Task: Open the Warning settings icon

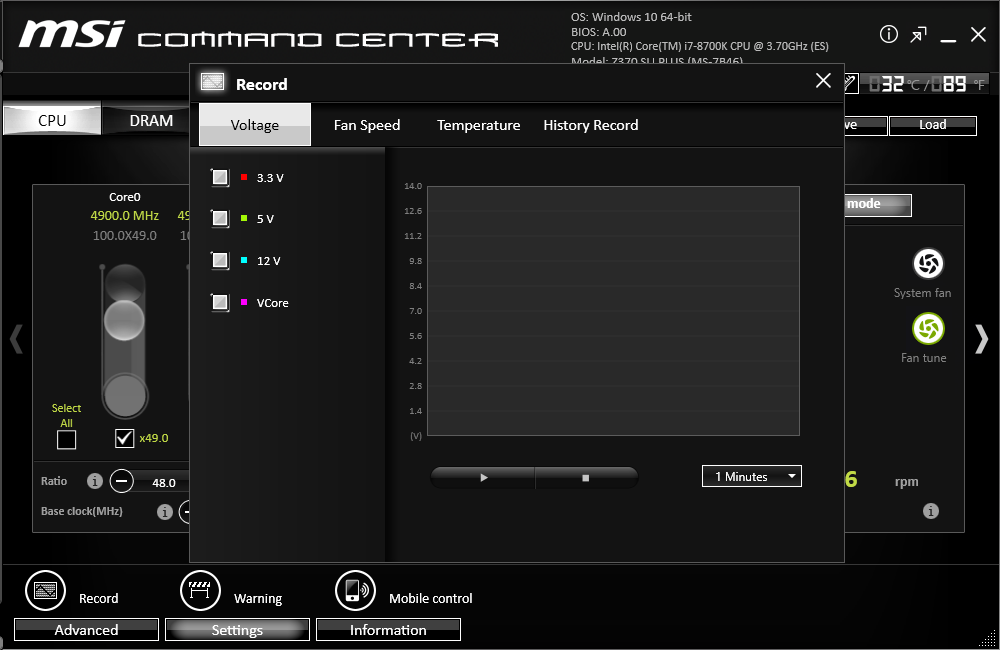Action: point(200,591)
